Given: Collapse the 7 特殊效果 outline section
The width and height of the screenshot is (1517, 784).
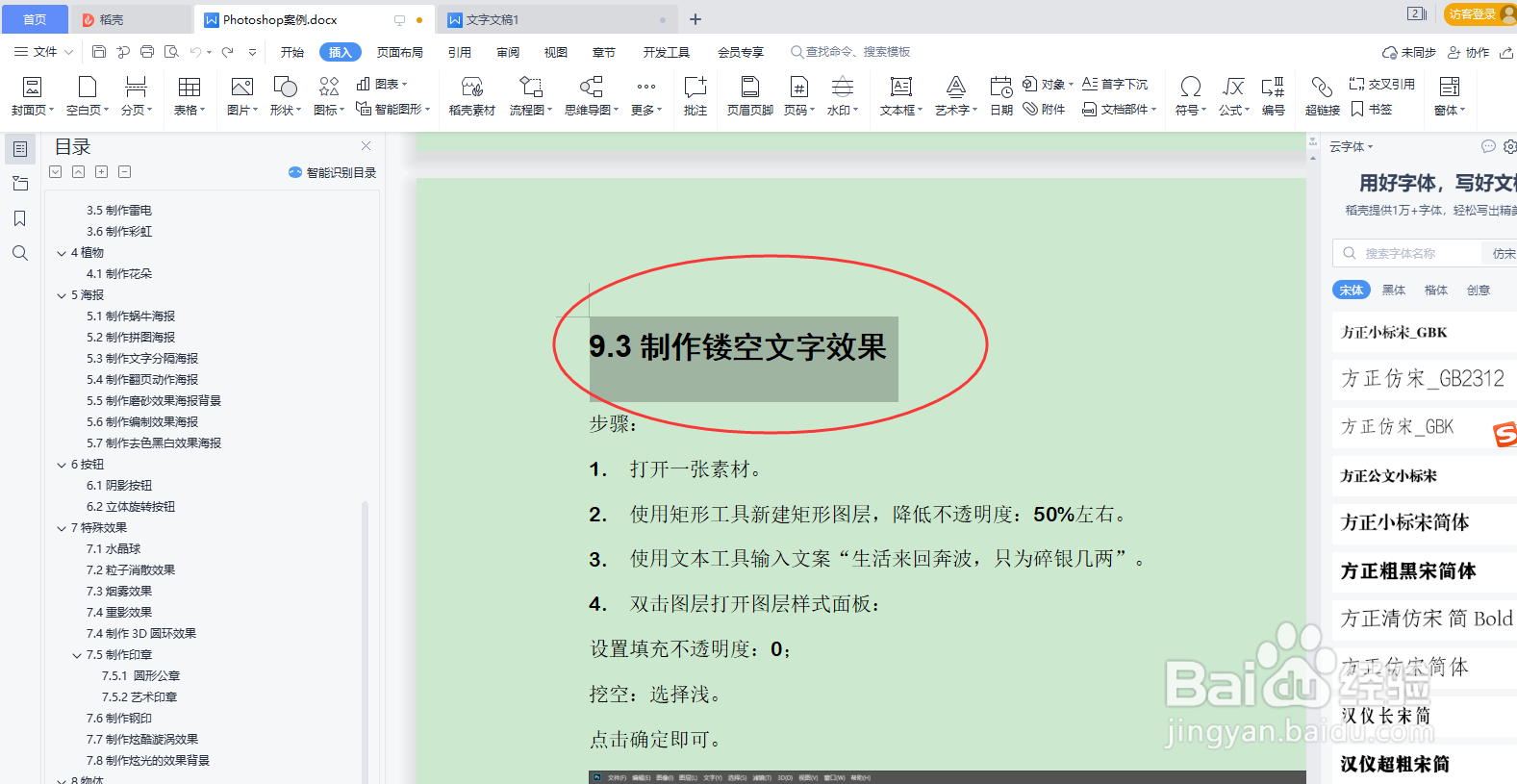Looking at the screenshot, I should [x=62, y=528].
